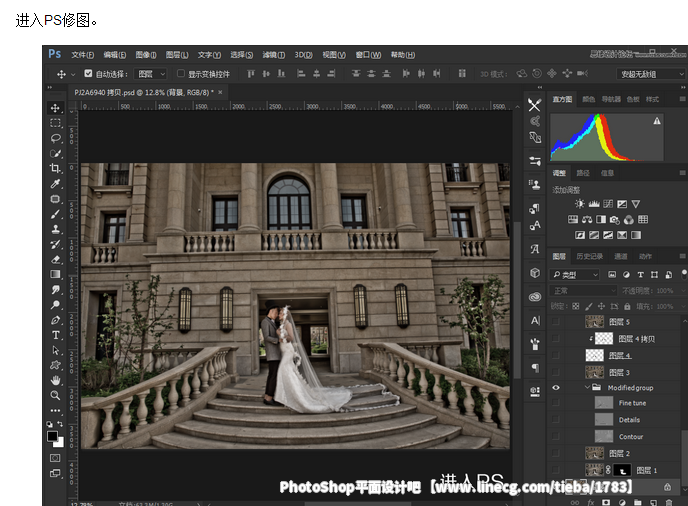Viewport: 688px width, 506px height.
Task: Open the histogram panel flyout menu
Action: tap(682, 99)
